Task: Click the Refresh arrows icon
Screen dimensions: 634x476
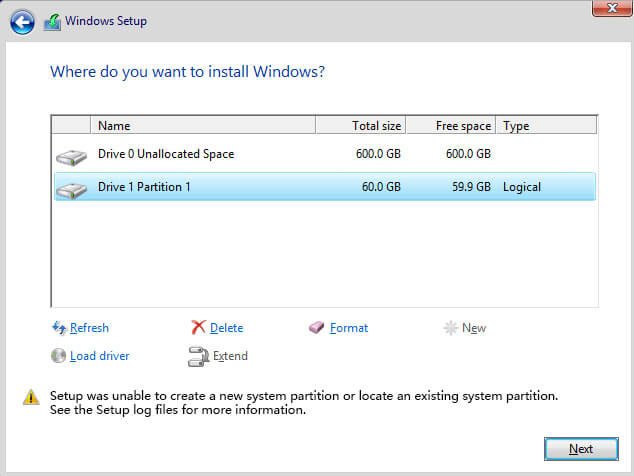Action: (58, 328)
